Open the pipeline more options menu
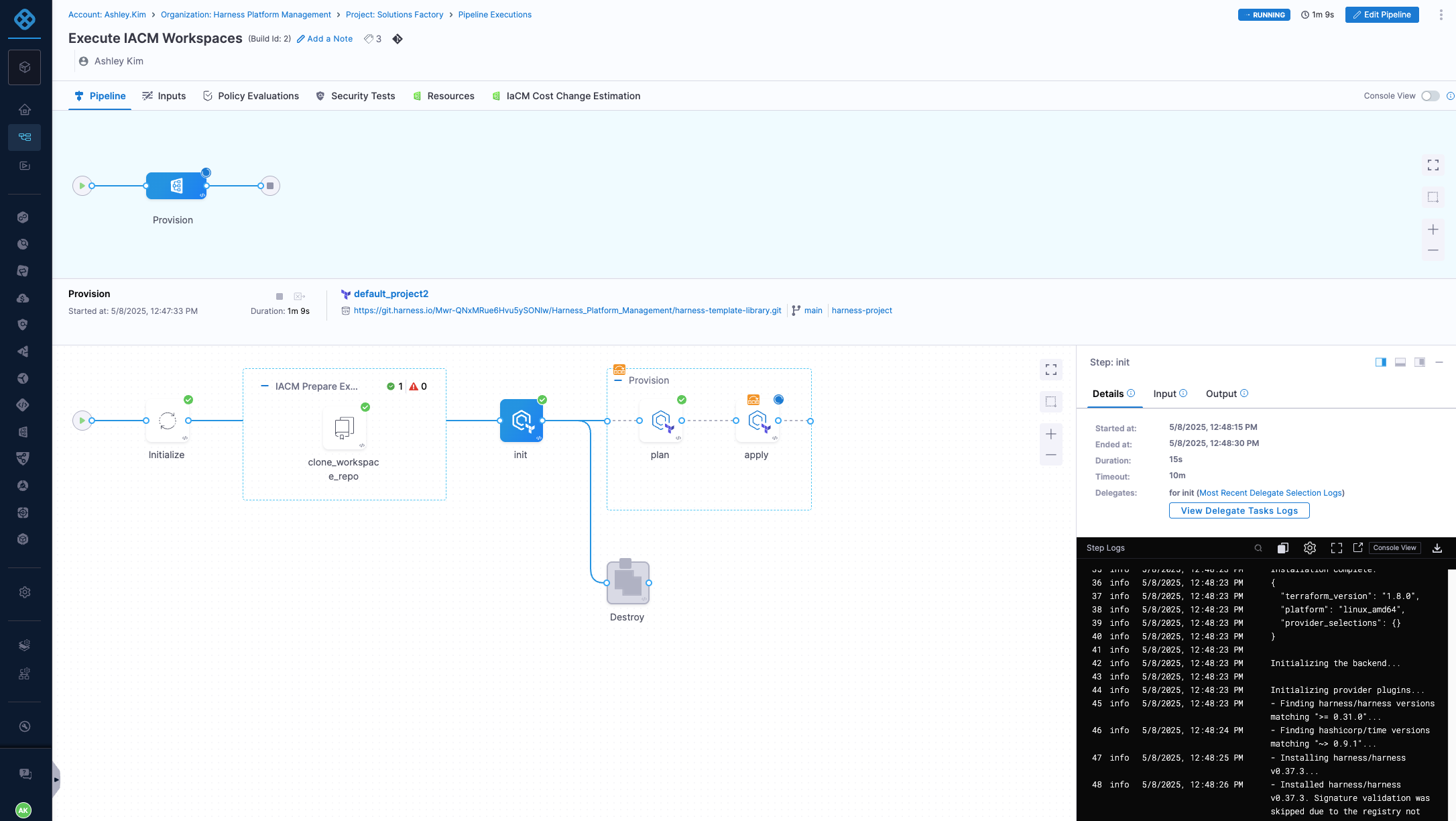The width and height of the screenshot is (1456, 821). (1441, 15)
